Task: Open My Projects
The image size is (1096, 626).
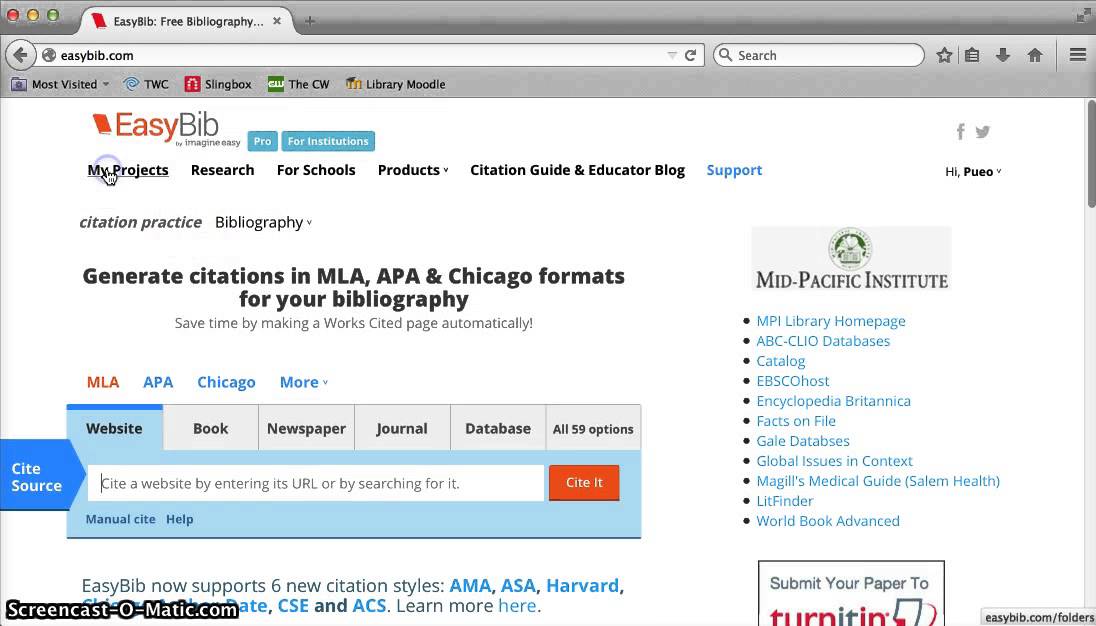Action: pos(128,170)
